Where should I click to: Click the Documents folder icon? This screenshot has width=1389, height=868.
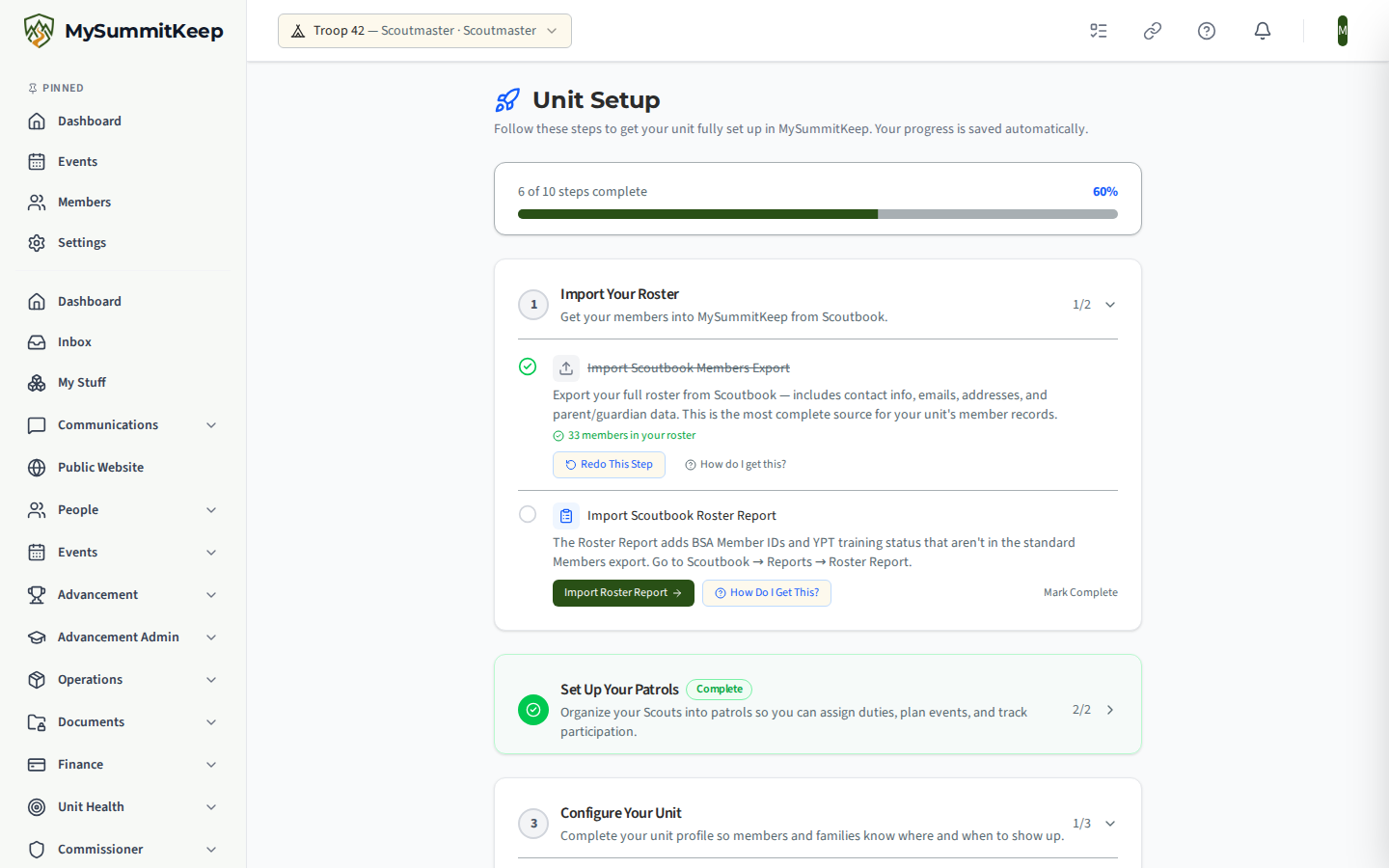pos(37,722)
